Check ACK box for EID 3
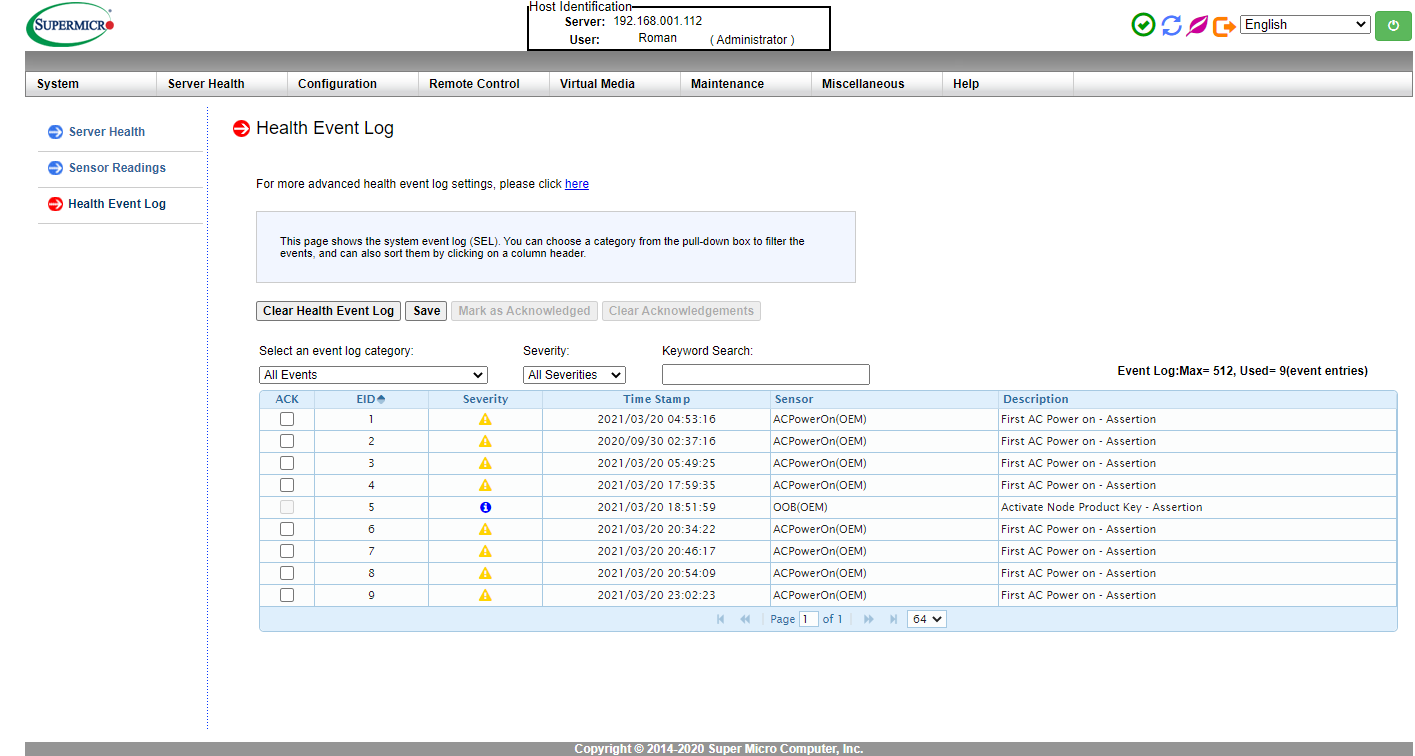This screenshot has height=756, width=1415. click(x=287, y=463)
